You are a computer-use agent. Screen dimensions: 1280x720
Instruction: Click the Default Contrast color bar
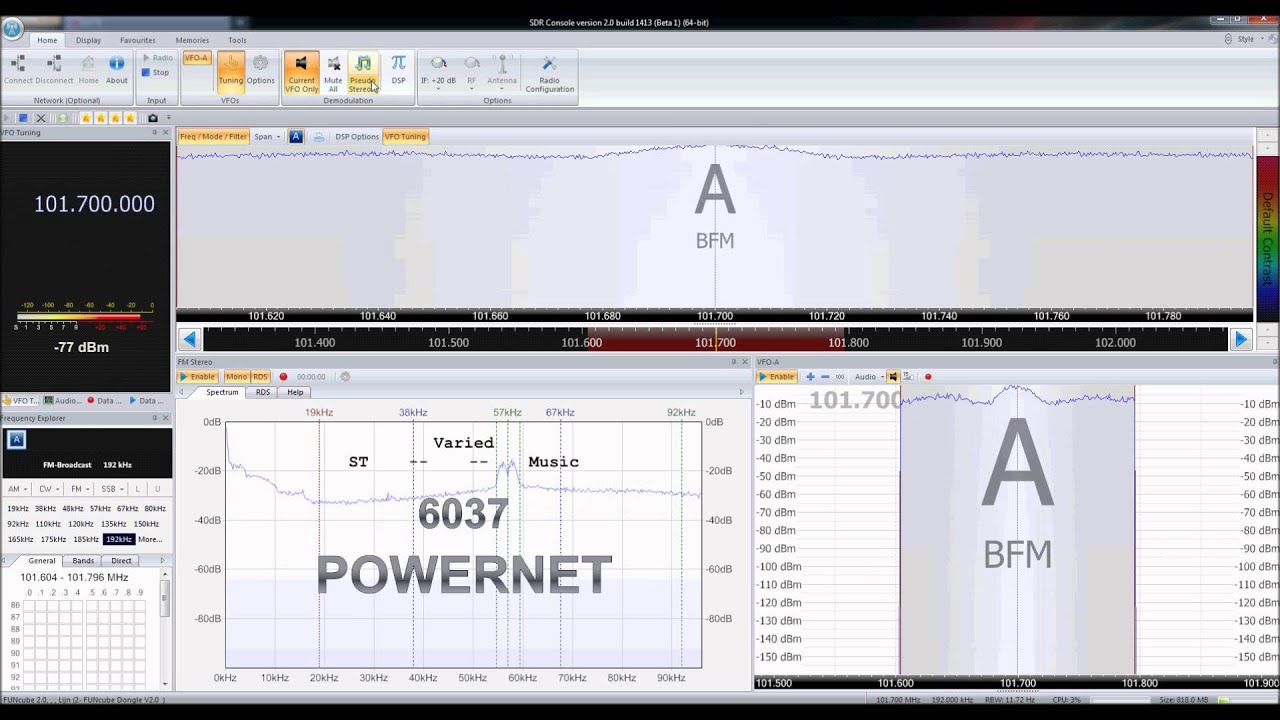tap(1266, 238)
